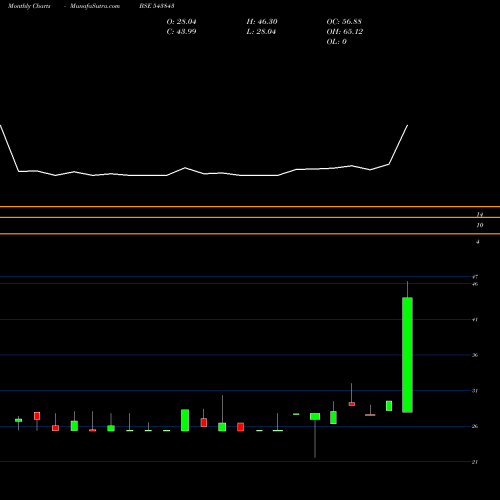Select the low value "L: 28.04"
This screenshot has width=500, height=500.
pyautogui.click(x=261, y=32)
